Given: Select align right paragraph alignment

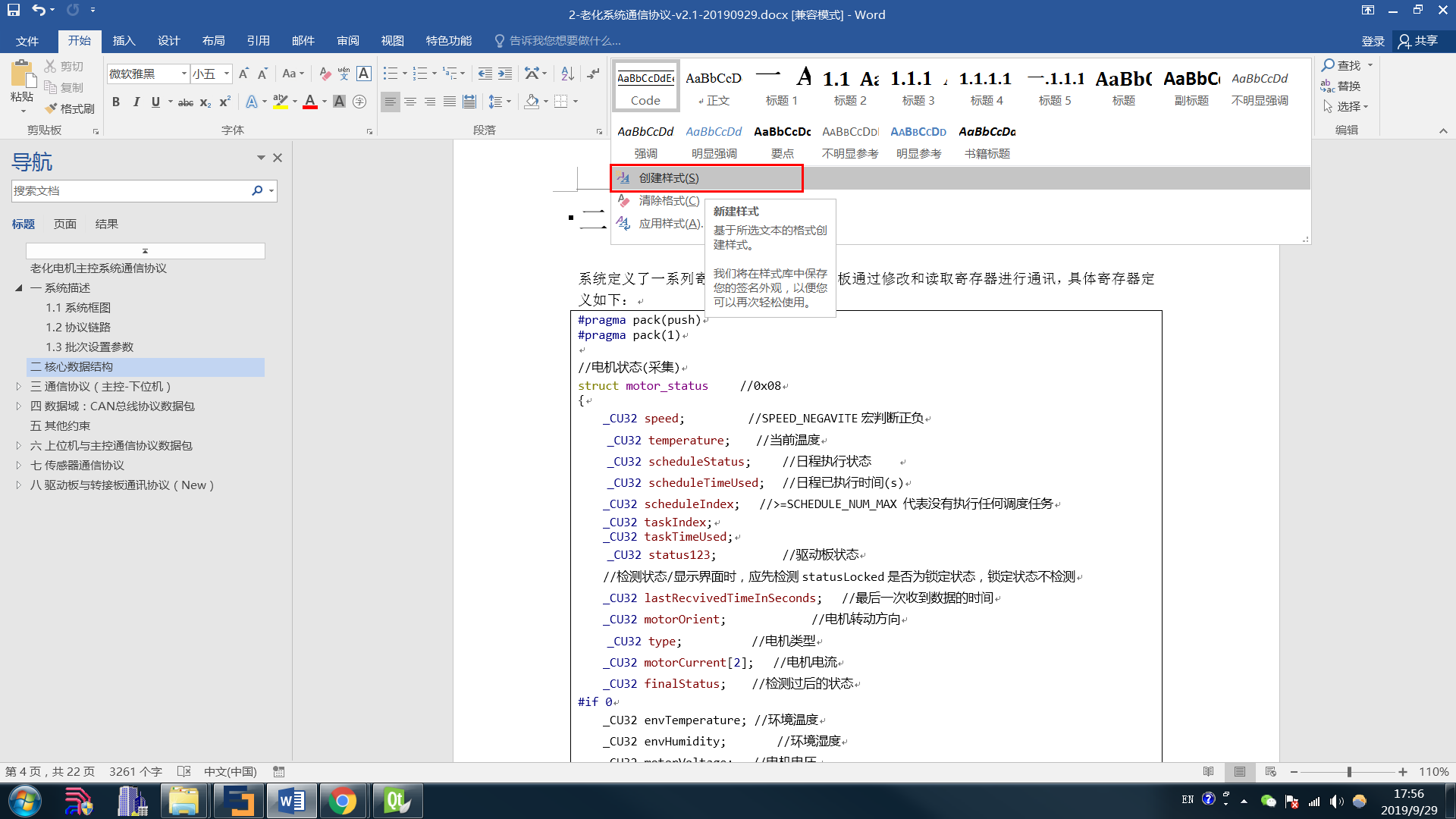Looking at the screenshot, I should point(430,102).
